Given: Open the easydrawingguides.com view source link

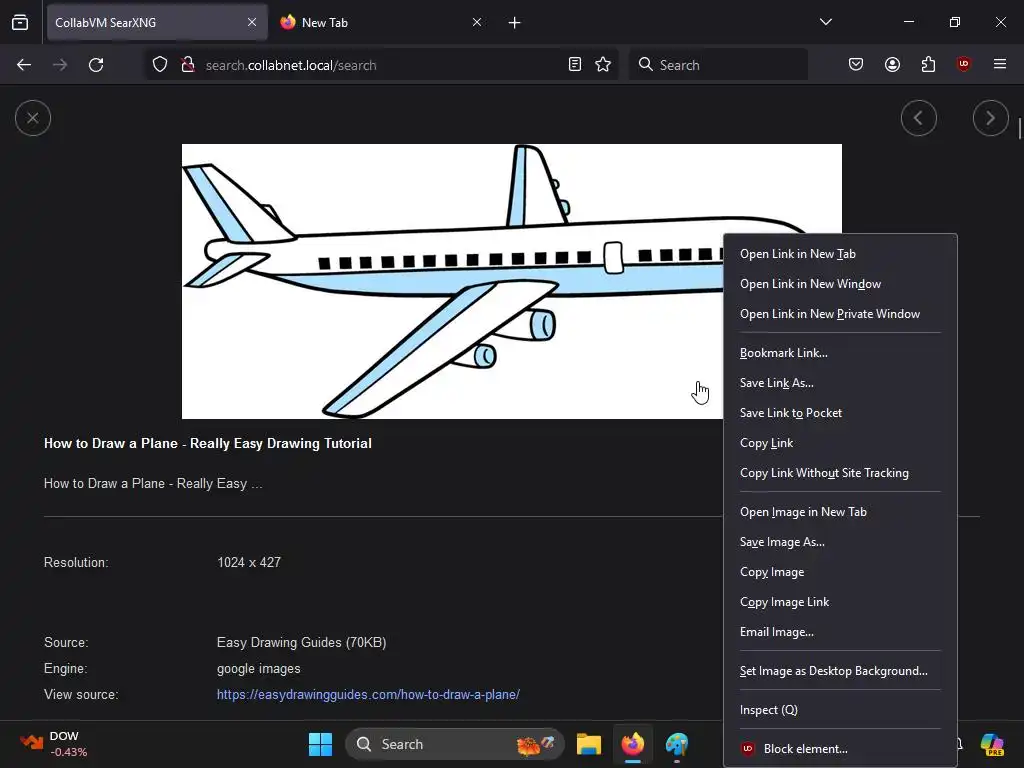Looking at the screenshot, I should pyautogui.click(x=368, y=695).
